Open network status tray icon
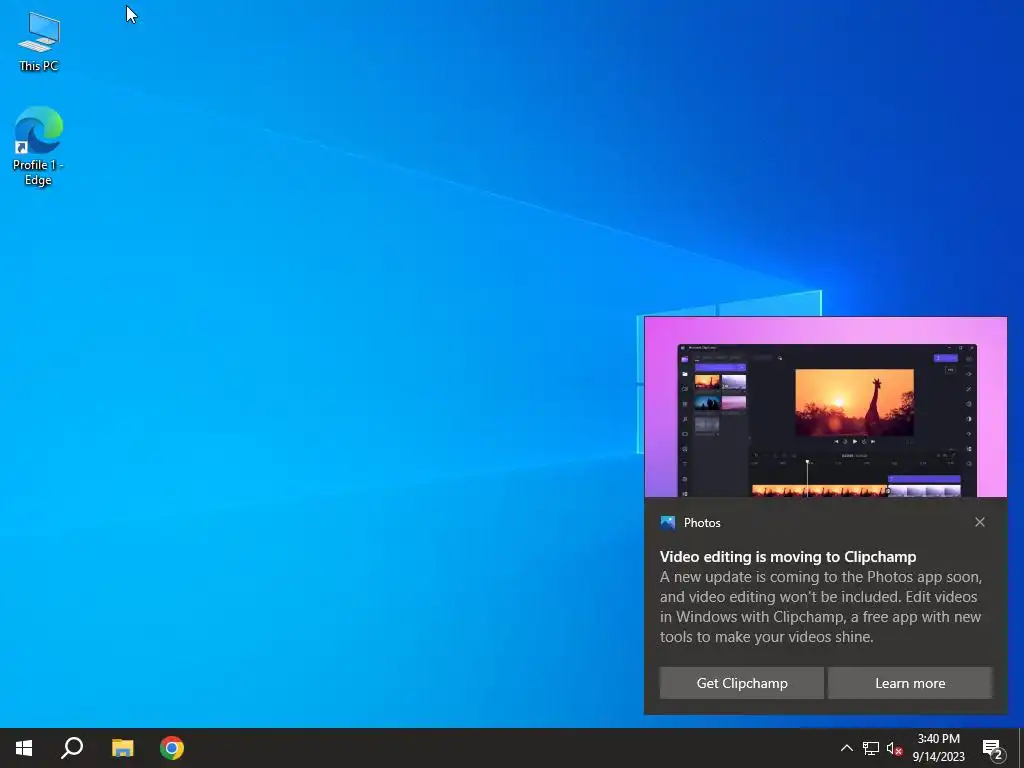 871,748
